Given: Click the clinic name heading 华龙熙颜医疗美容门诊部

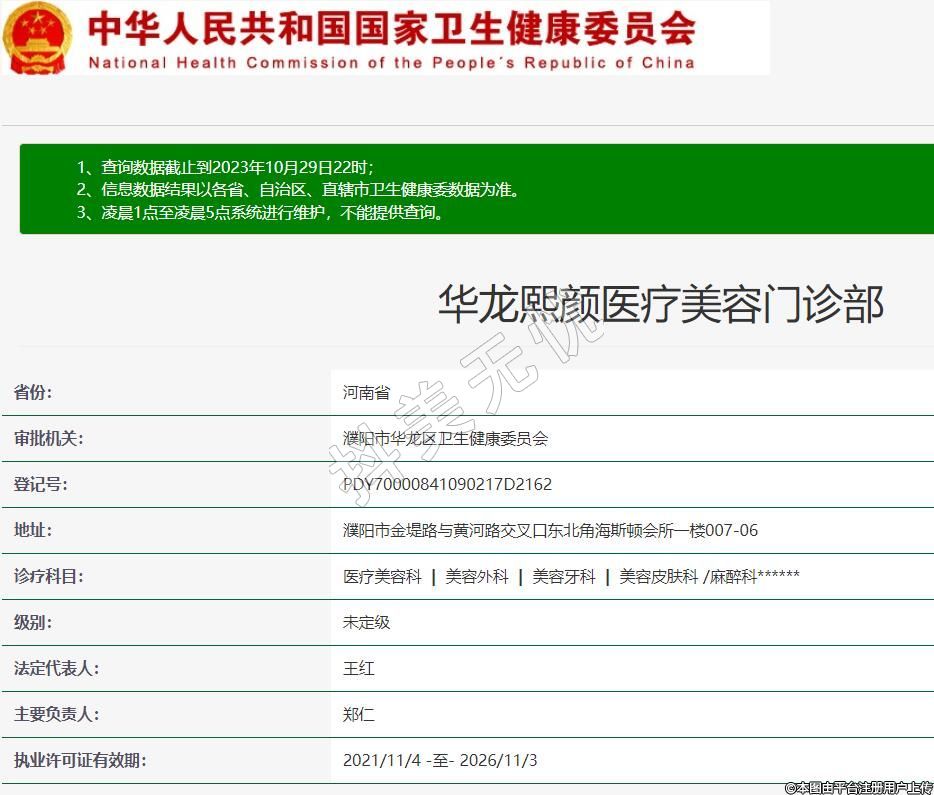Looking at the screenshot, I should 660,304.
